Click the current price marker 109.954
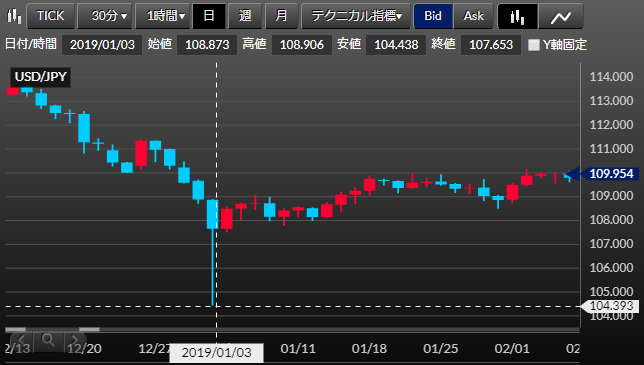 (x=611, y=174)
